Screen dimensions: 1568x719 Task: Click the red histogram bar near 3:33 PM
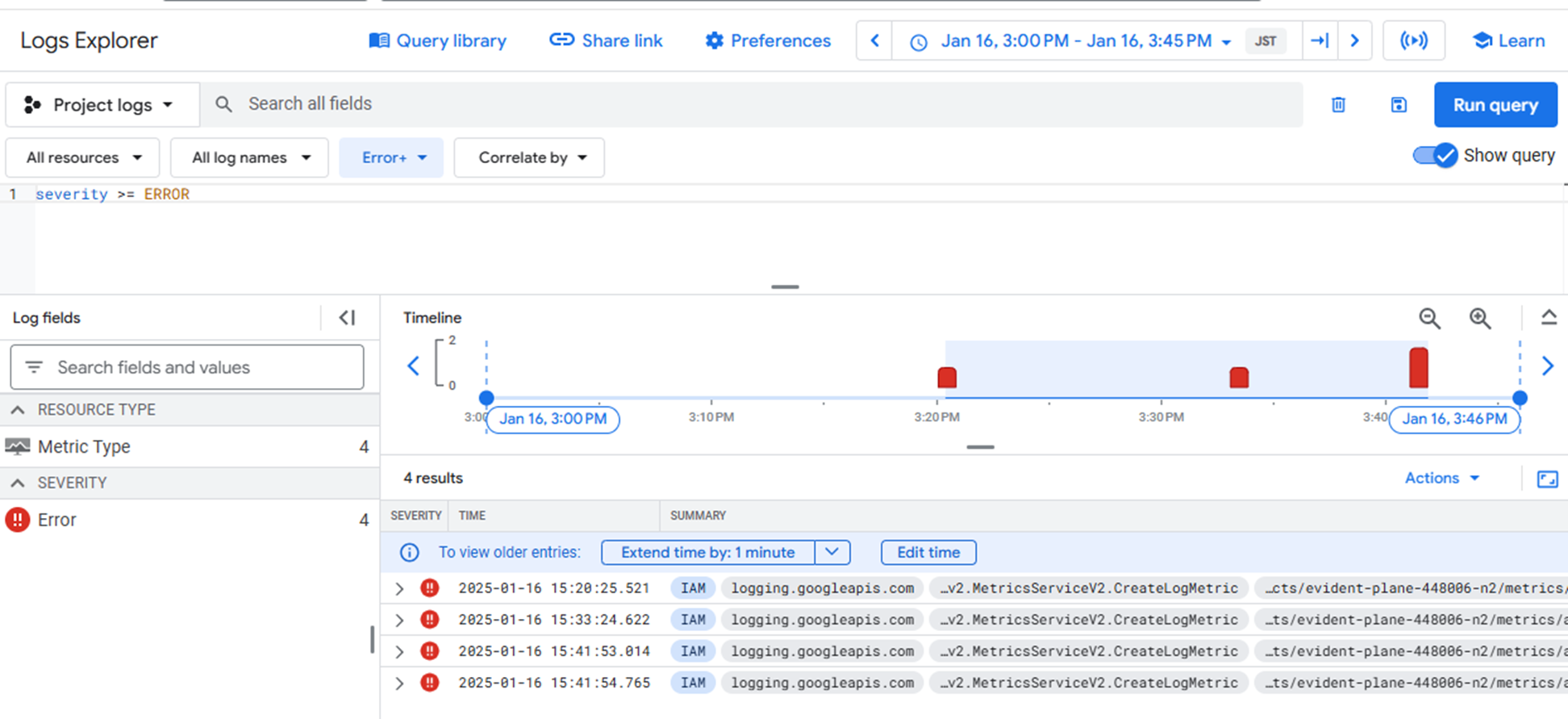click(1239, 377)
